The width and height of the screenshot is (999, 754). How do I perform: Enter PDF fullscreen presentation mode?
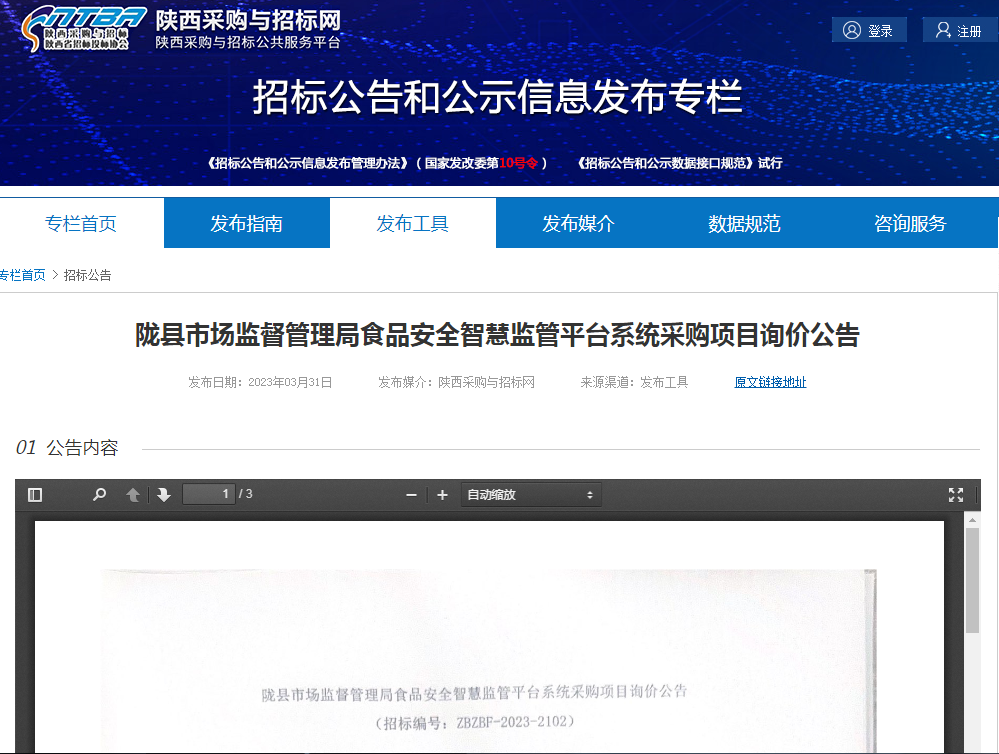point(956,495)
